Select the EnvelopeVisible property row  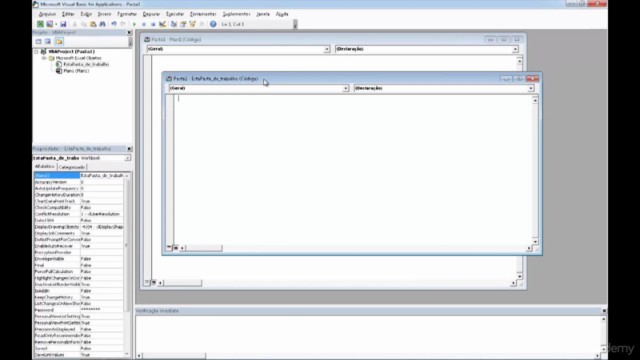78,259
